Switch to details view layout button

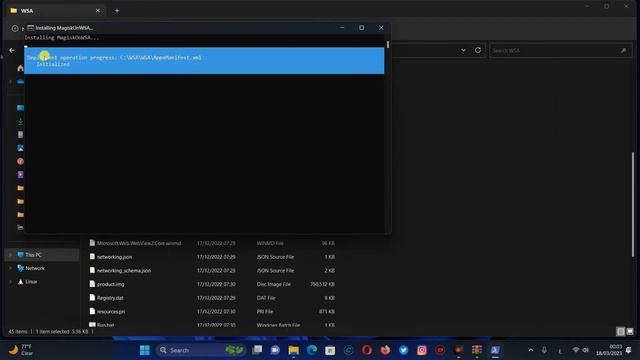(x=620, y=331)
